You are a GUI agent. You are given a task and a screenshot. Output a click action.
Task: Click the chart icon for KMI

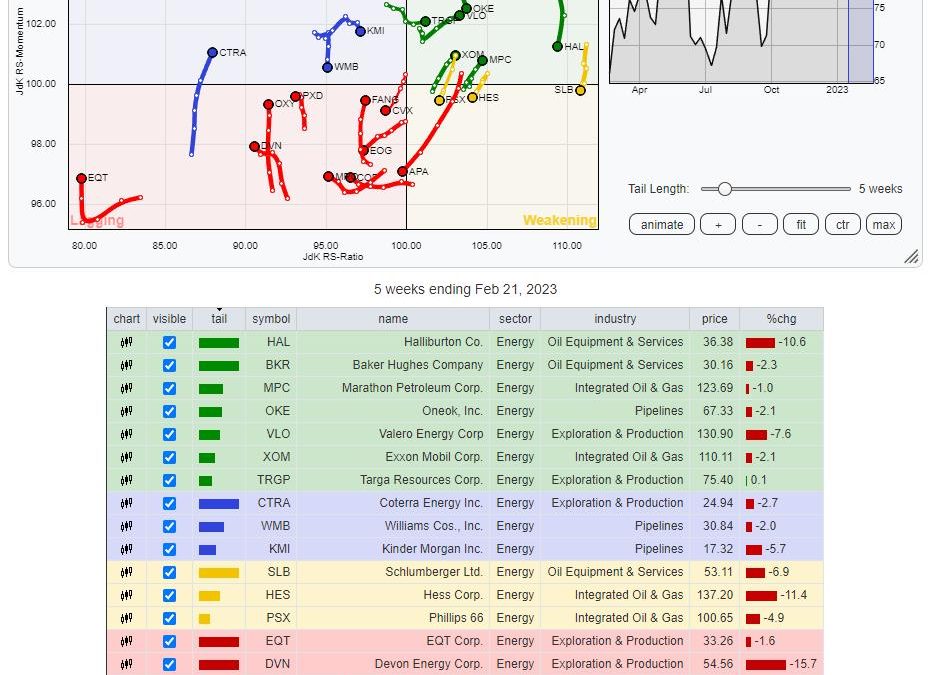(126, 549)
